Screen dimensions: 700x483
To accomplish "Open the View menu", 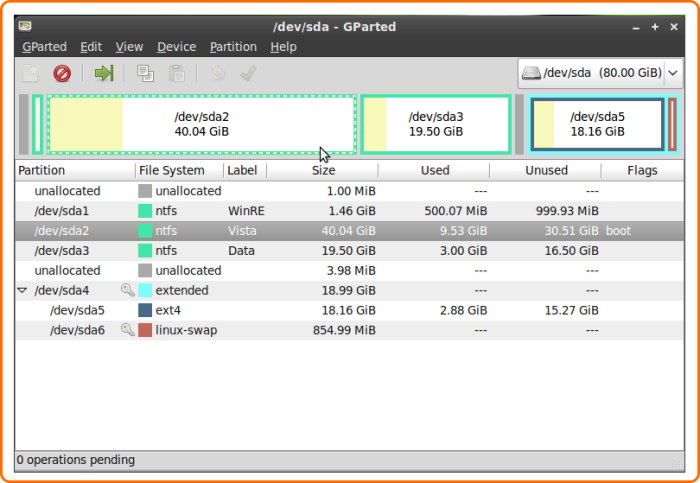I will [129, 47].
